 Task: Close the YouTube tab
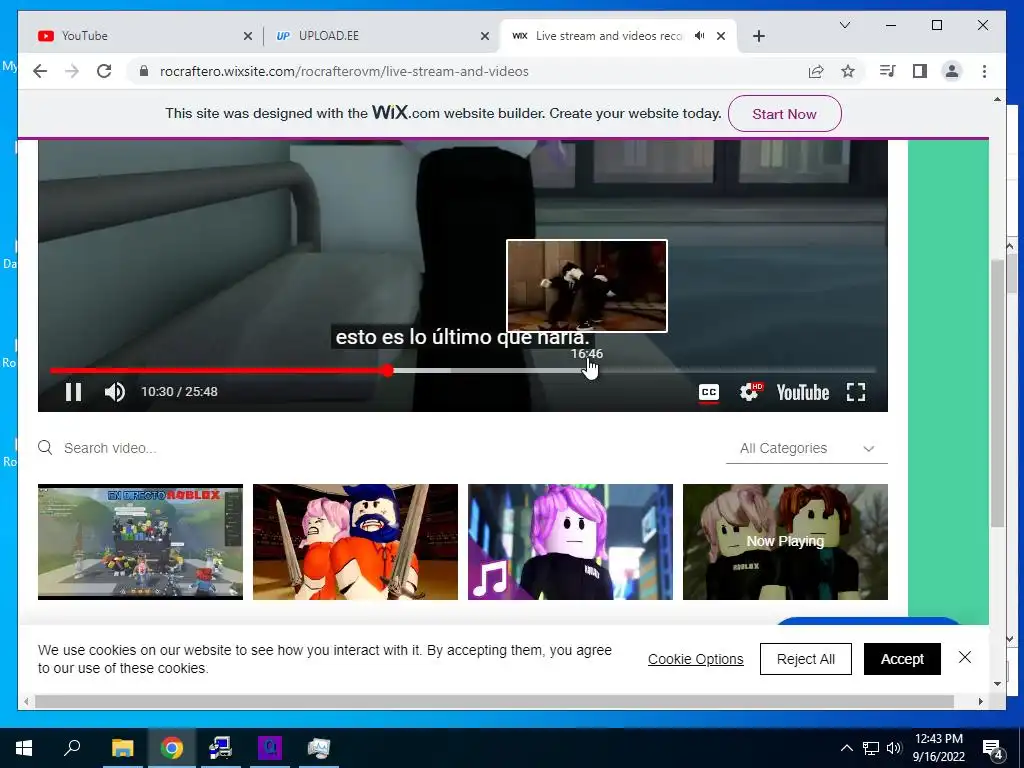tap(248, 36)
